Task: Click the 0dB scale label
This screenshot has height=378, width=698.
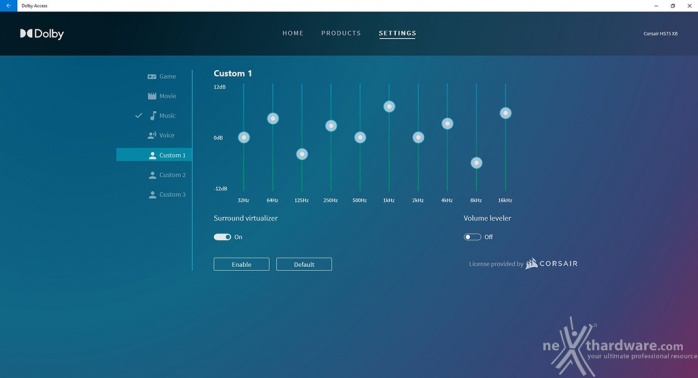Action: (218, 138)
